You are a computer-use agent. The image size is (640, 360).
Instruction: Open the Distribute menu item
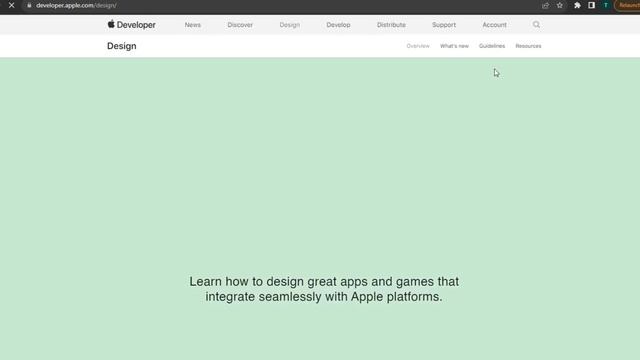coord(391,25)
